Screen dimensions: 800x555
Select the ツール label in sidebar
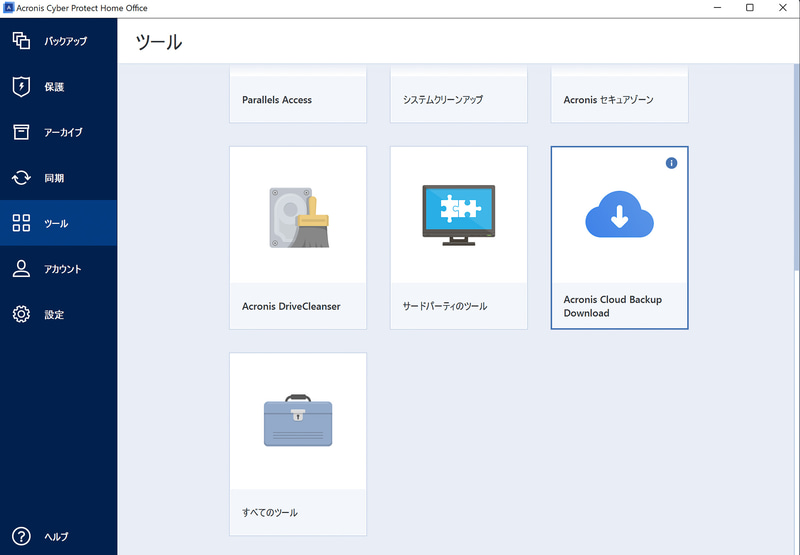point(56,223)
